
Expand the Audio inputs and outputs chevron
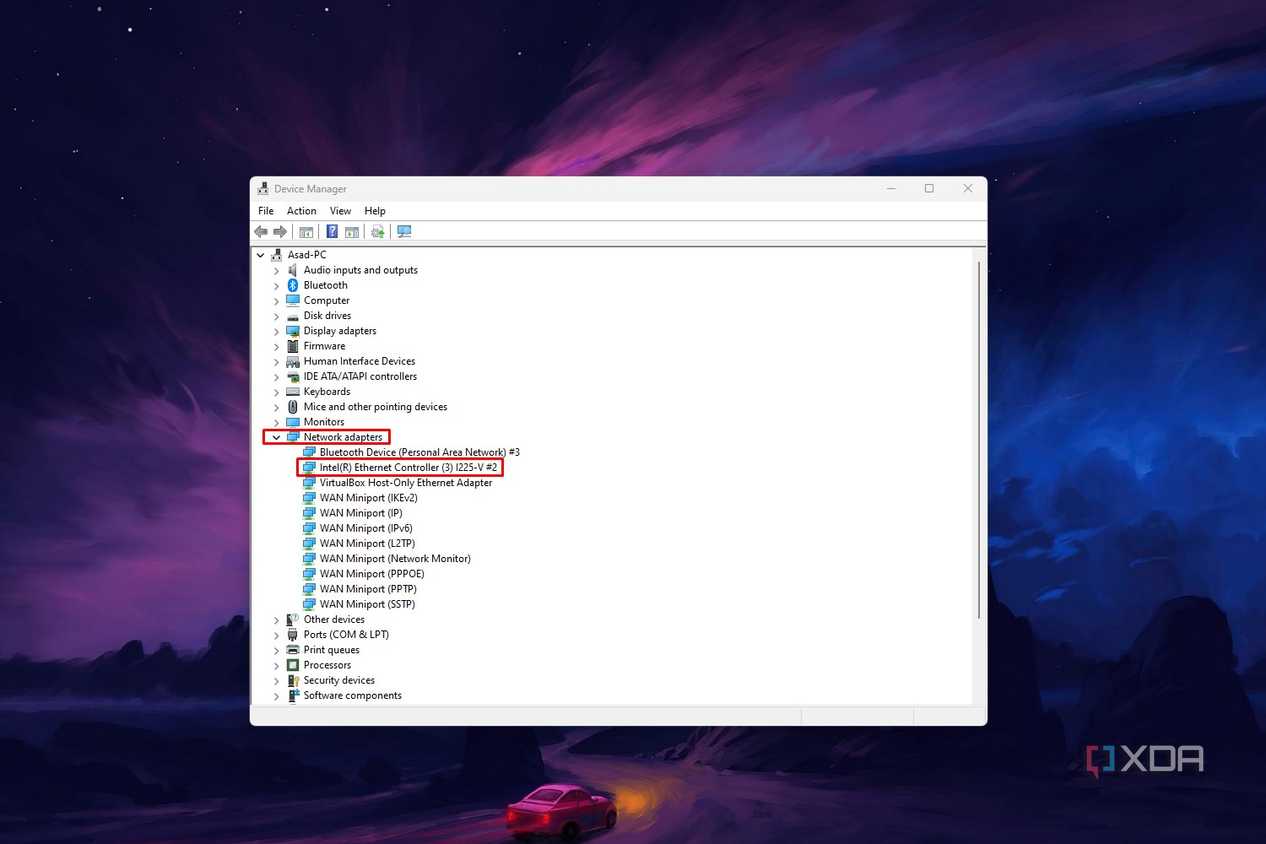(277, 270)
